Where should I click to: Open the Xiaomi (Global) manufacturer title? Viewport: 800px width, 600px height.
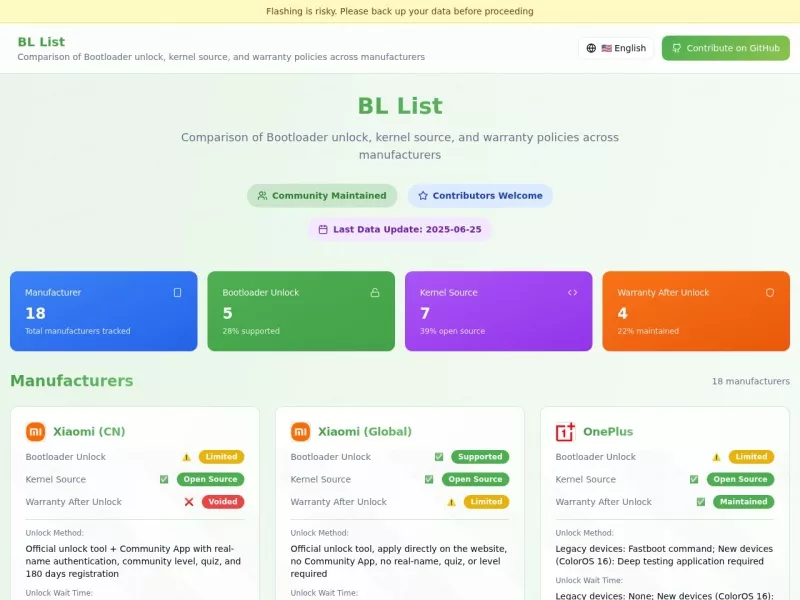coord(365,432)
